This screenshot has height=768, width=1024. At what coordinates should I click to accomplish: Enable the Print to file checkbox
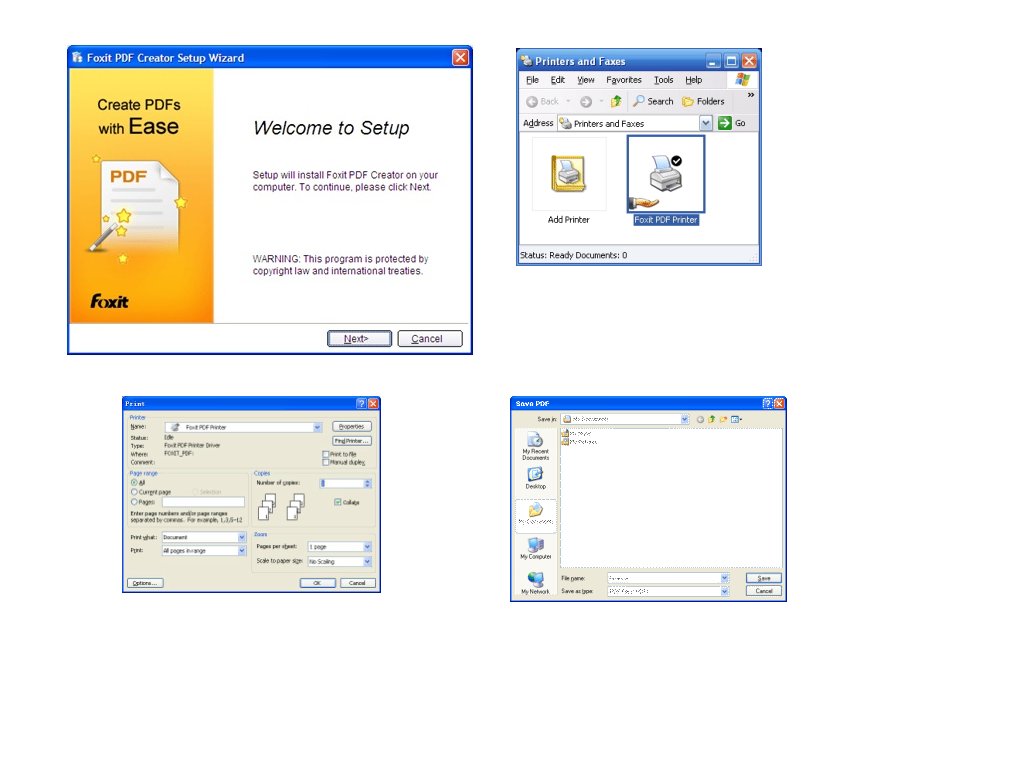[326, 454]
